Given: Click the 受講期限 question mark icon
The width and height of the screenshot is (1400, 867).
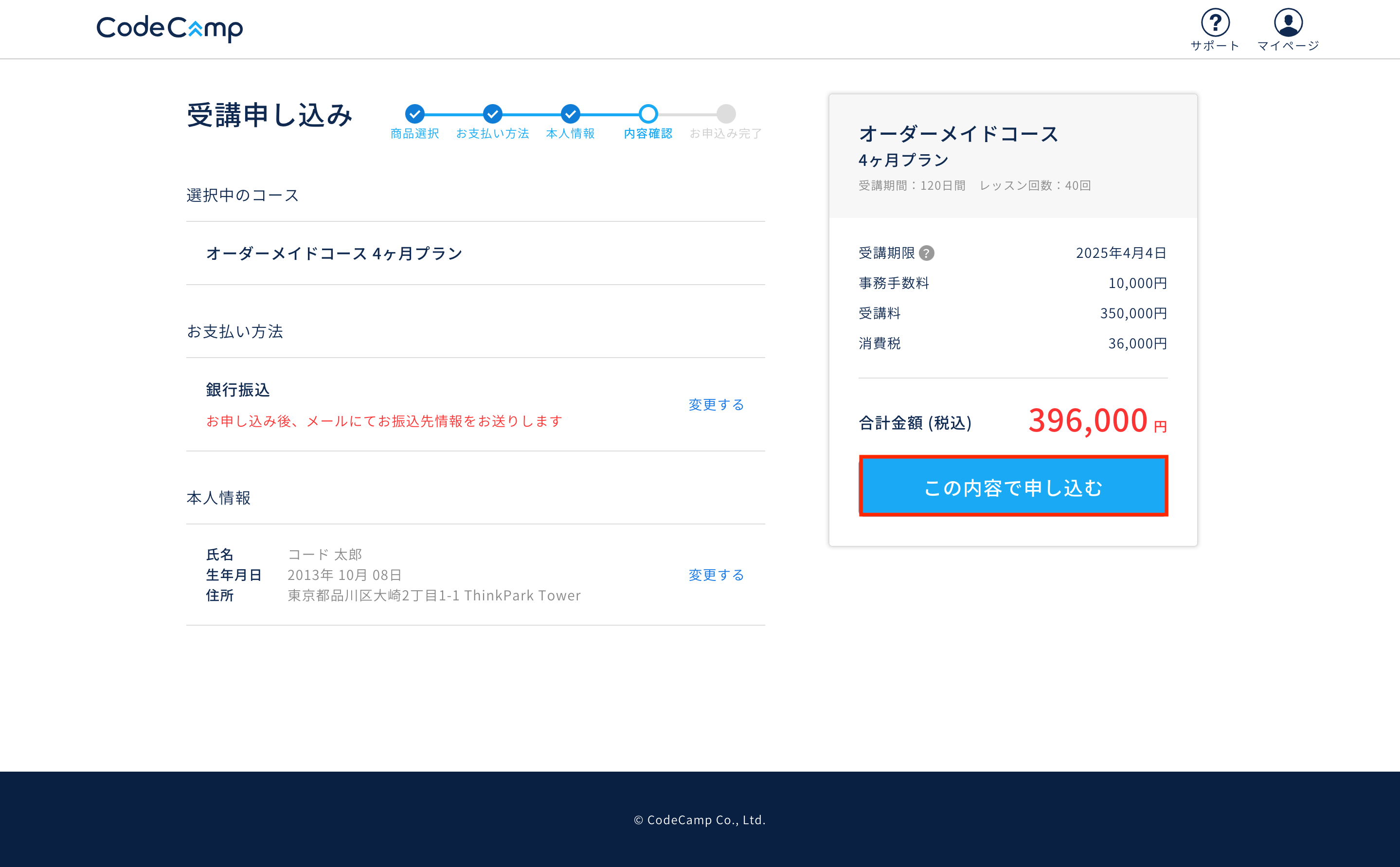Looking at the screenshot, I should pyautogui.click(x=927, y=253).
